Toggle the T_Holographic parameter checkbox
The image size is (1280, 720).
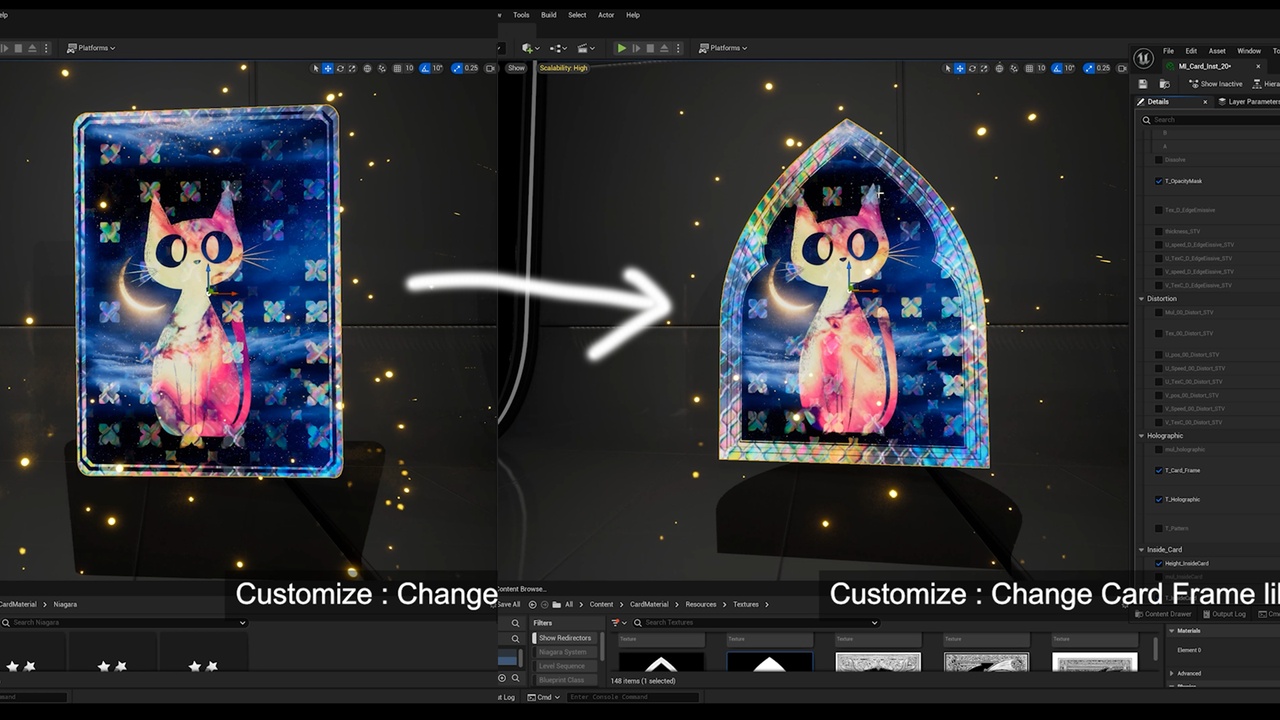pos(1159,499)
